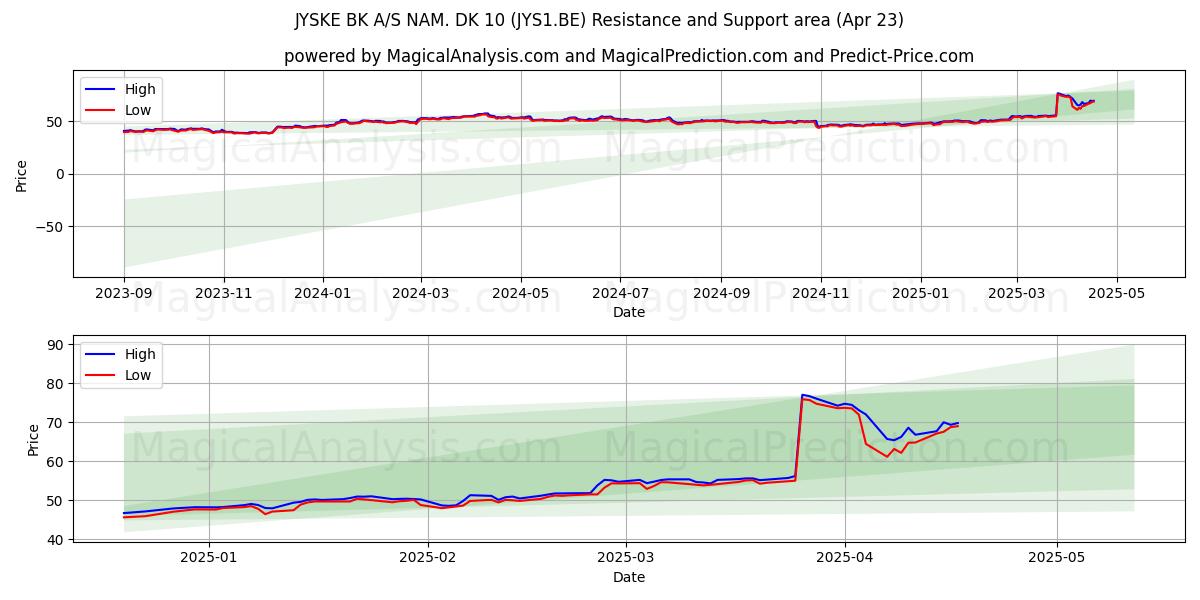Screen dimensions: 1200x600
Task: Click the '2024-09' tick label
Action: pos(720,294)
